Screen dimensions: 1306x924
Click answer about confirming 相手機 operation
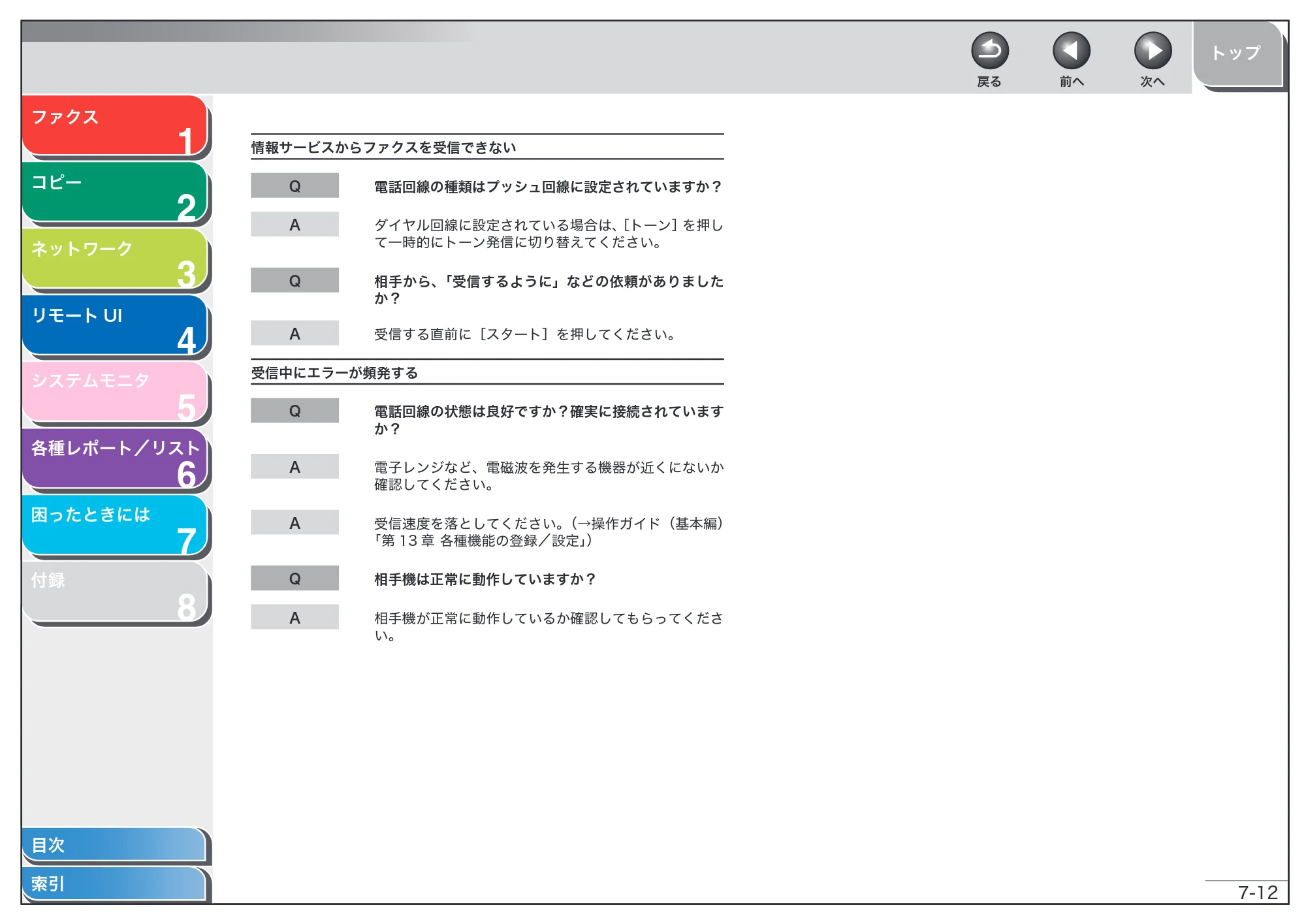pos(549,626)
